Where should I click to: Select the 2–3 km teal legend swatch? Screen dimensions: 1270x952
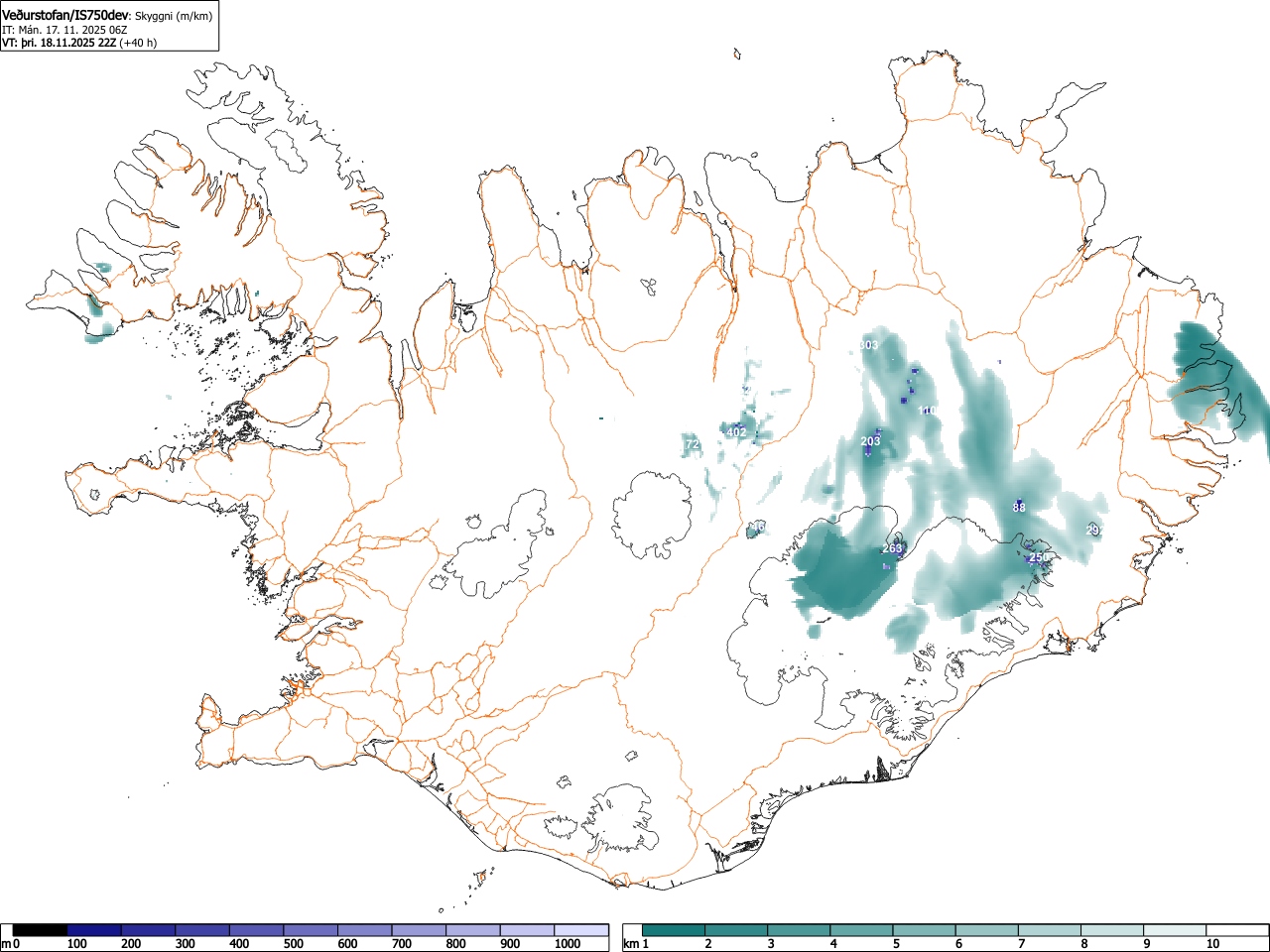pos(736,930)
